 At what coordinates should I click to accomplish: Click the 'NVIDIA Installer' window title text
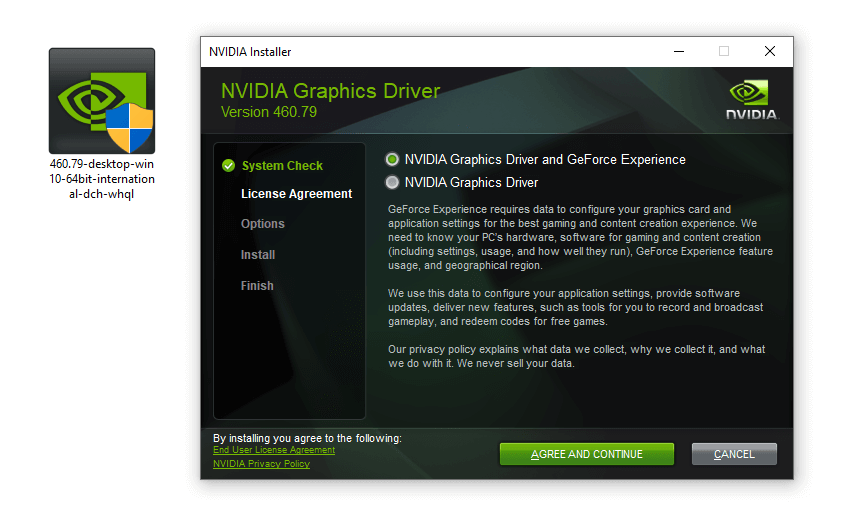(x=250, y=52)
